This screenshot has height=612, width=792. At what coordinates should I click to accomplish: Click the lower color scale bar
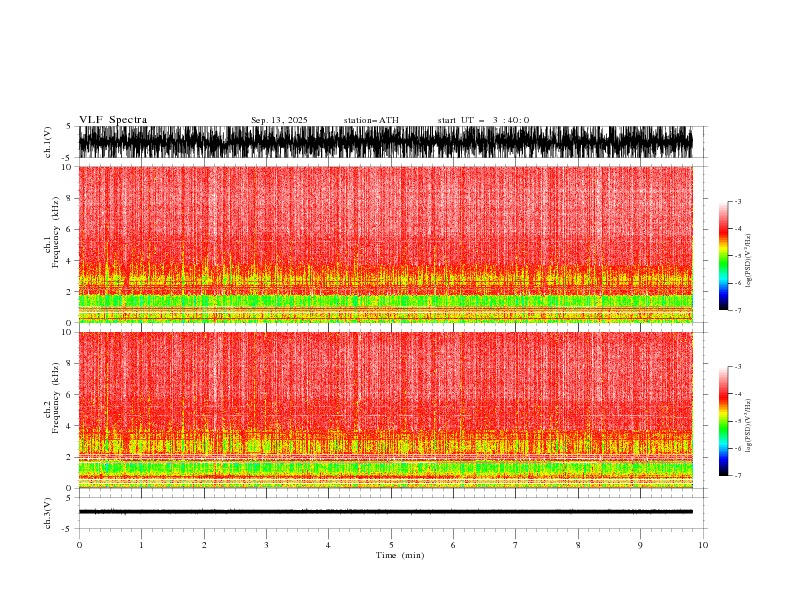pos(723,421)
